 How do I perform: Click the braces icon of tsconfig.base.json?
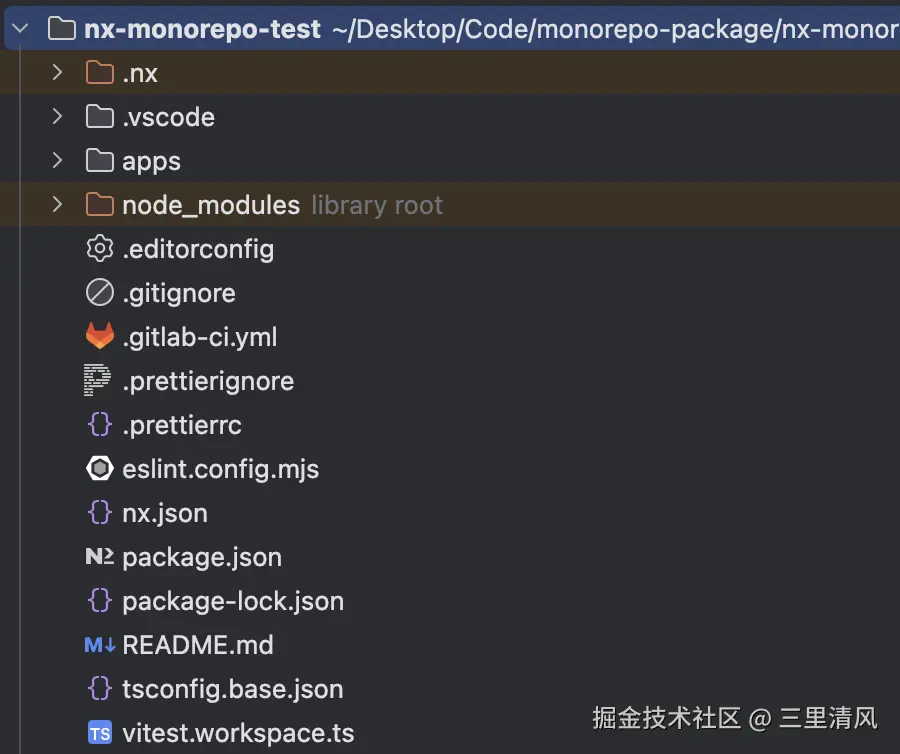pos(100,688)
